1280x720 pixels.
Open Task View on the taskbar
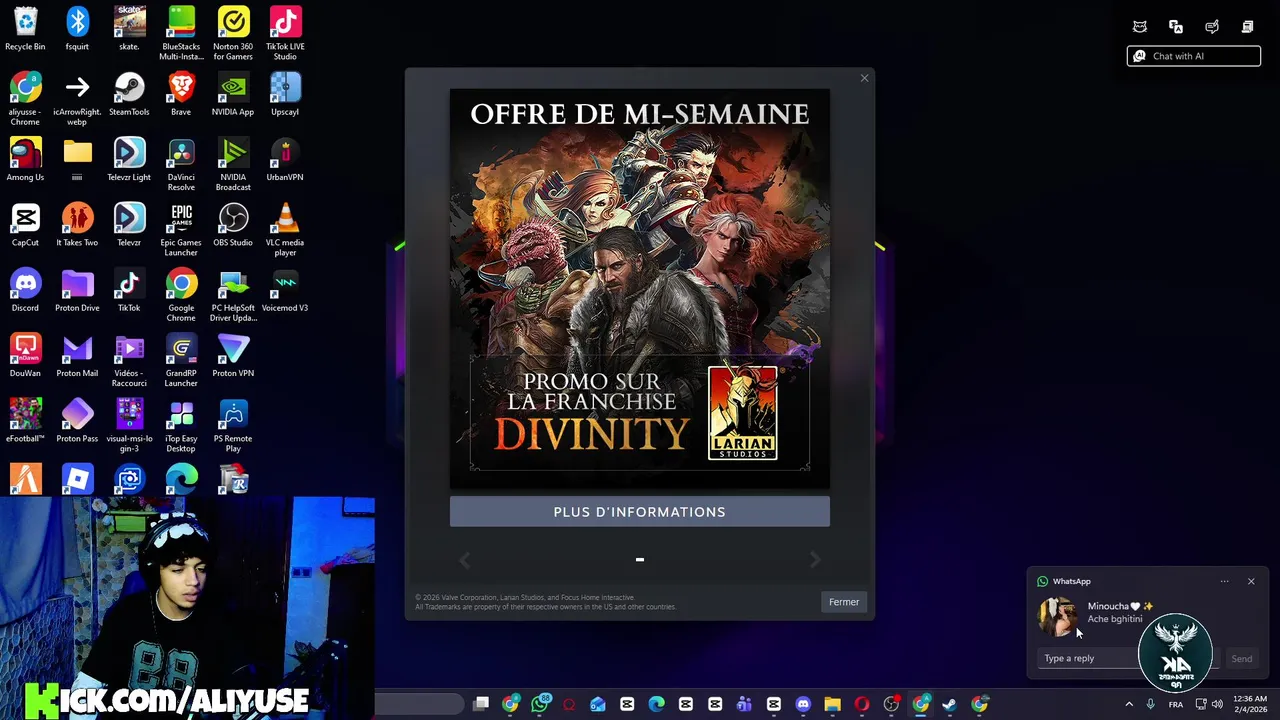[481, 704]
